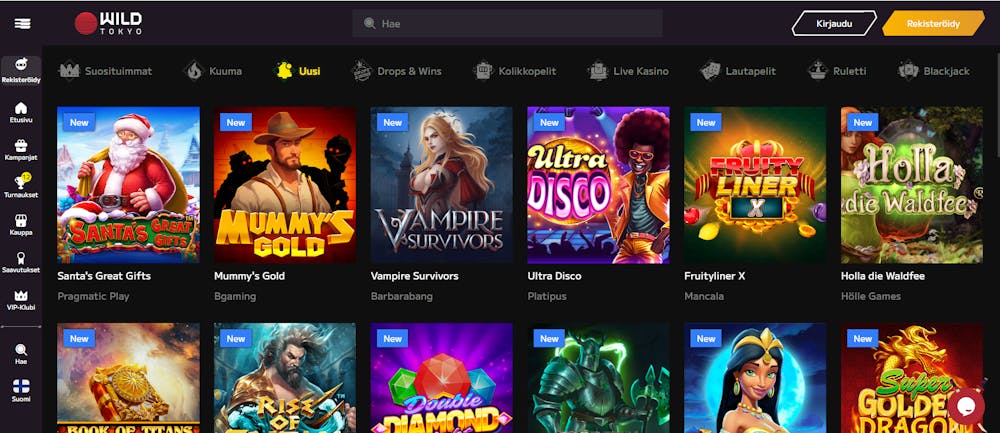
Task: Click the Suosituimmat crown icon
Action: pyautogui.click(x=69, y=71)
